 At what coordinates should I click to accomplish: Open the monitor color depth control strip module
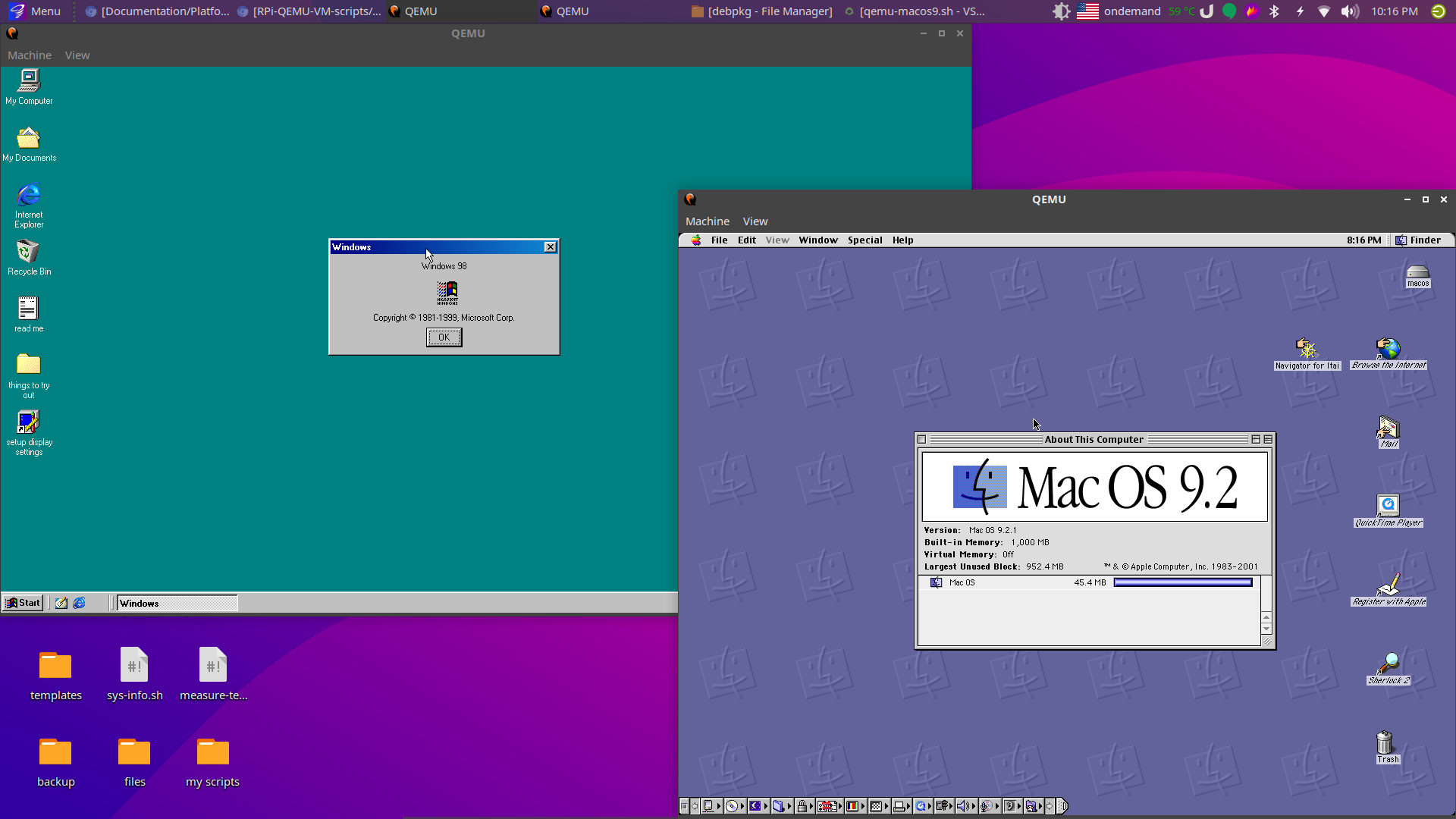click(x=852, y=806)
